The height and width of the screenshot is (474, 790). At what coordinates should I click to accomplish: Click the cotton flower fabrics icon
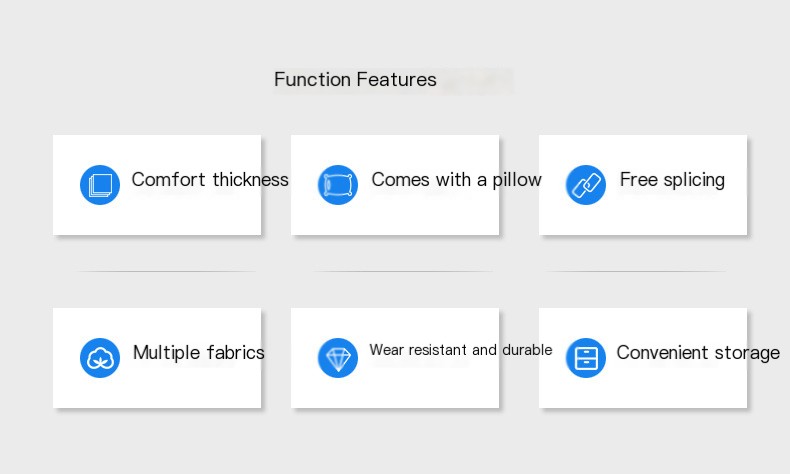coord(100,358)
